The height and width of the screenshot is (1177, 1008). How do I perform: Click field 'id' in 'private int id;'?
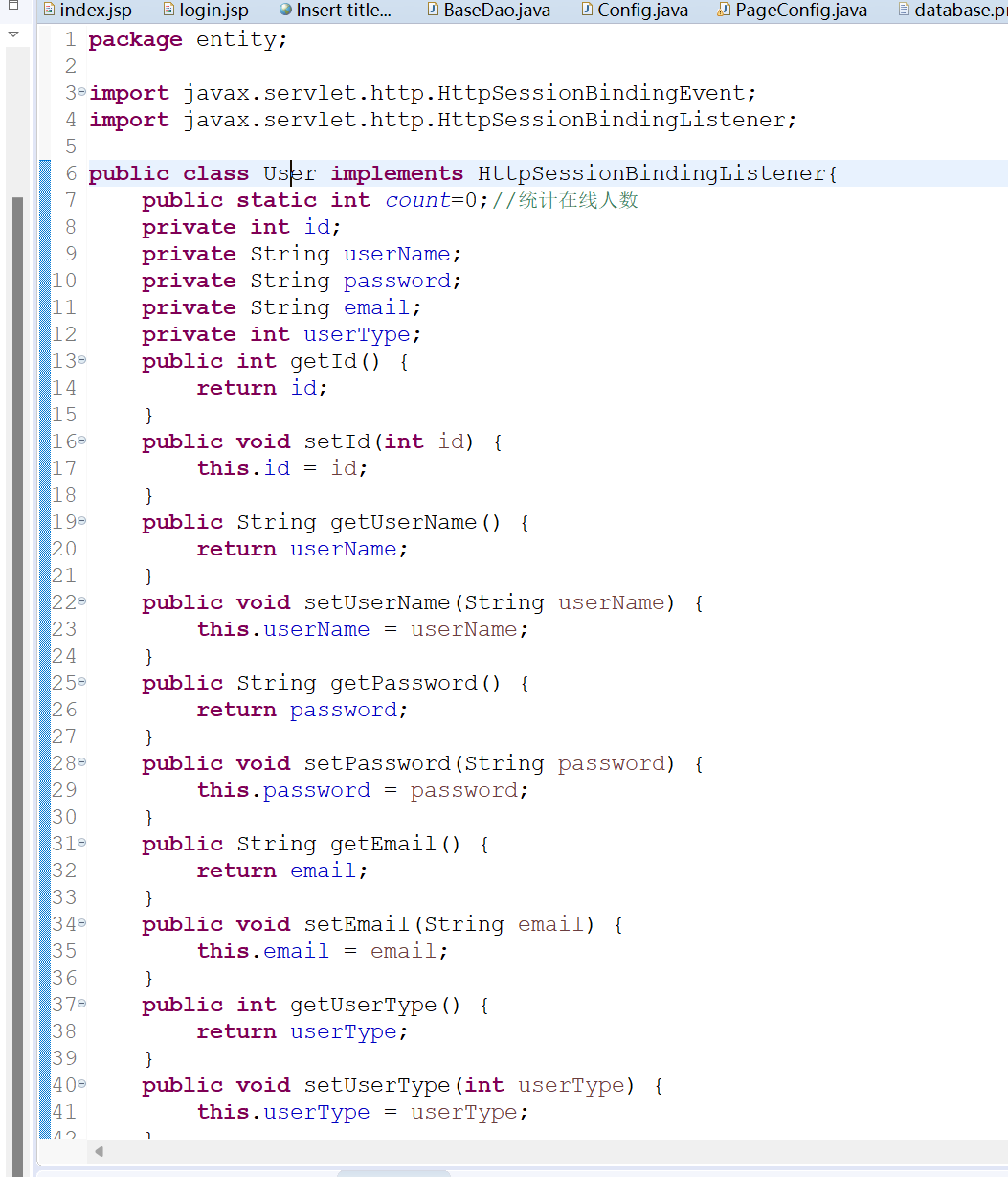(x=317, y=227)
